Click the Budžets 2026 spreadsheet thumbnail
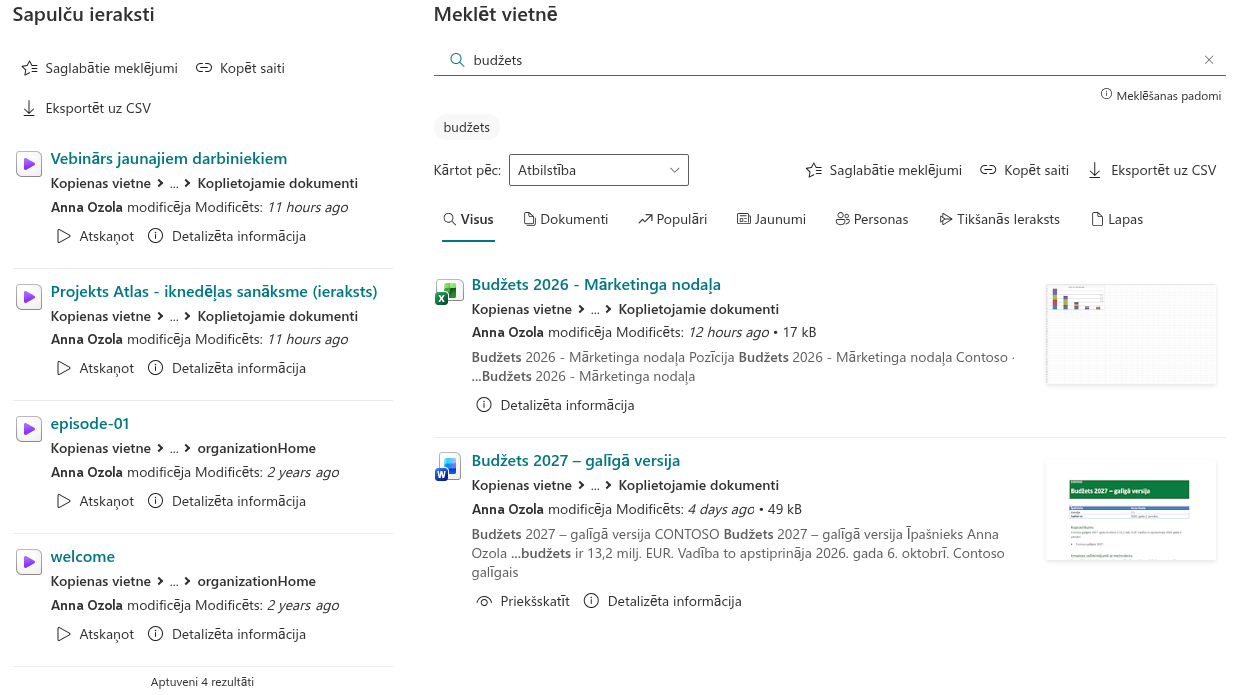This screenshot has height=695, width=1247. [1132, 335]
